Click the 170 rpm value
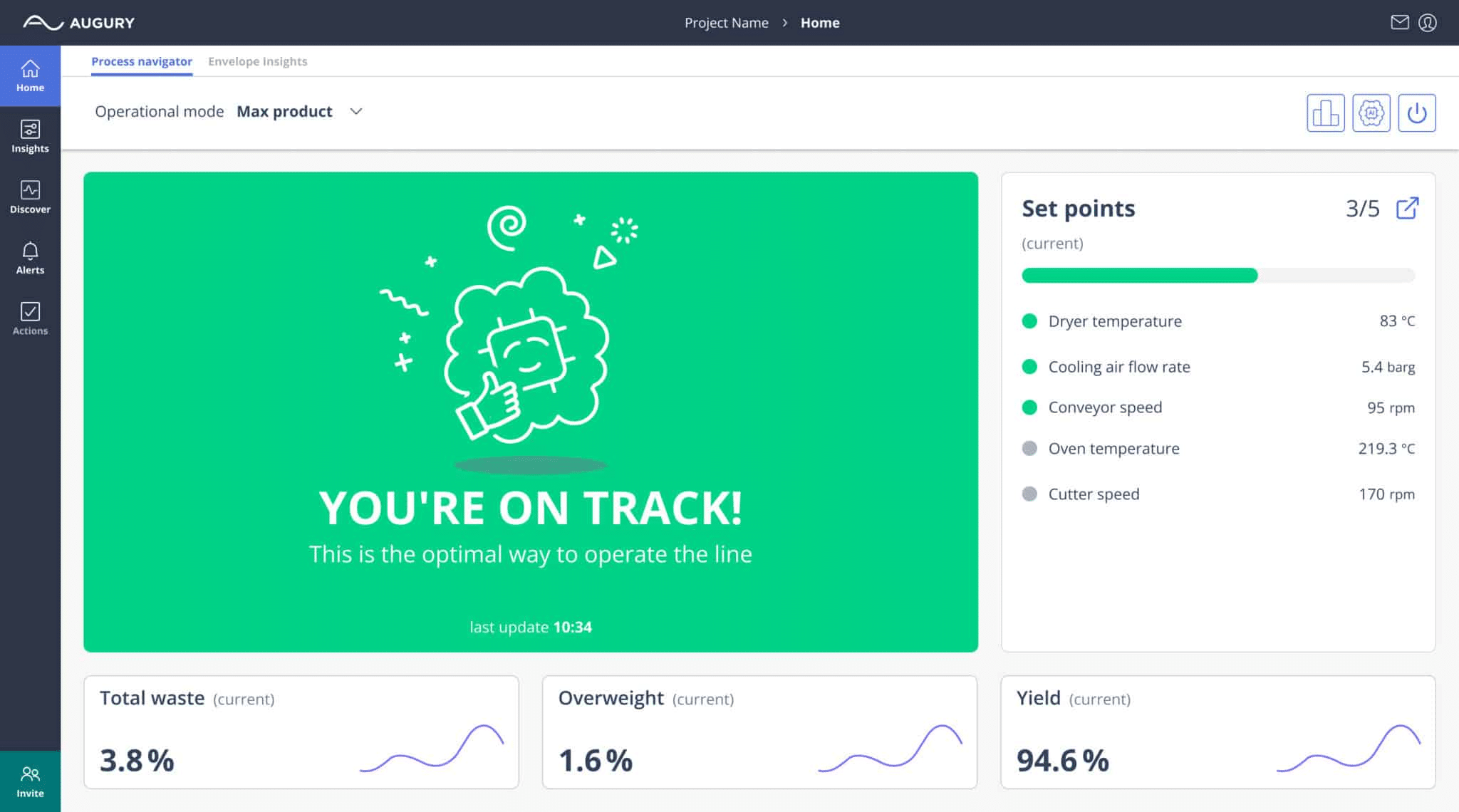Viewport: 1459px width, 812px height. [x=1386, y=494]
